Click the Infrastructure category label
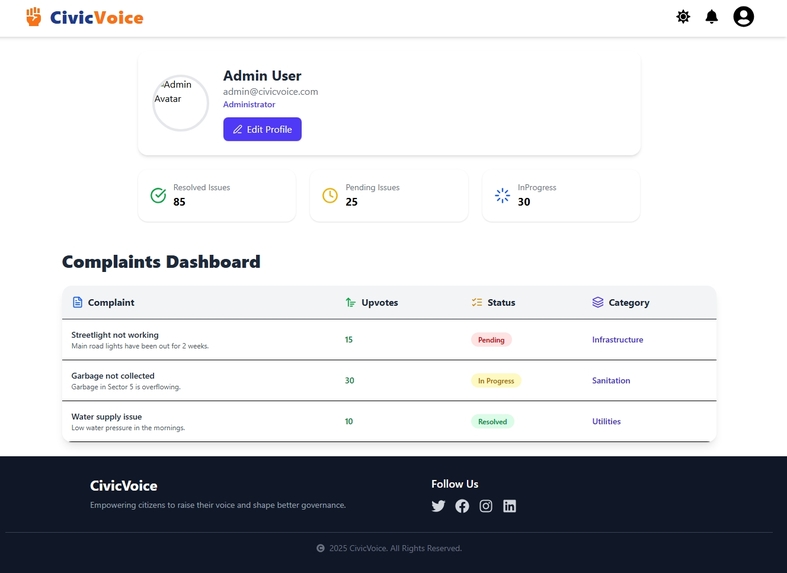Image resolution: width=787 pixels, height=573 pixels. pyautogui.click(x=617, y=340)
